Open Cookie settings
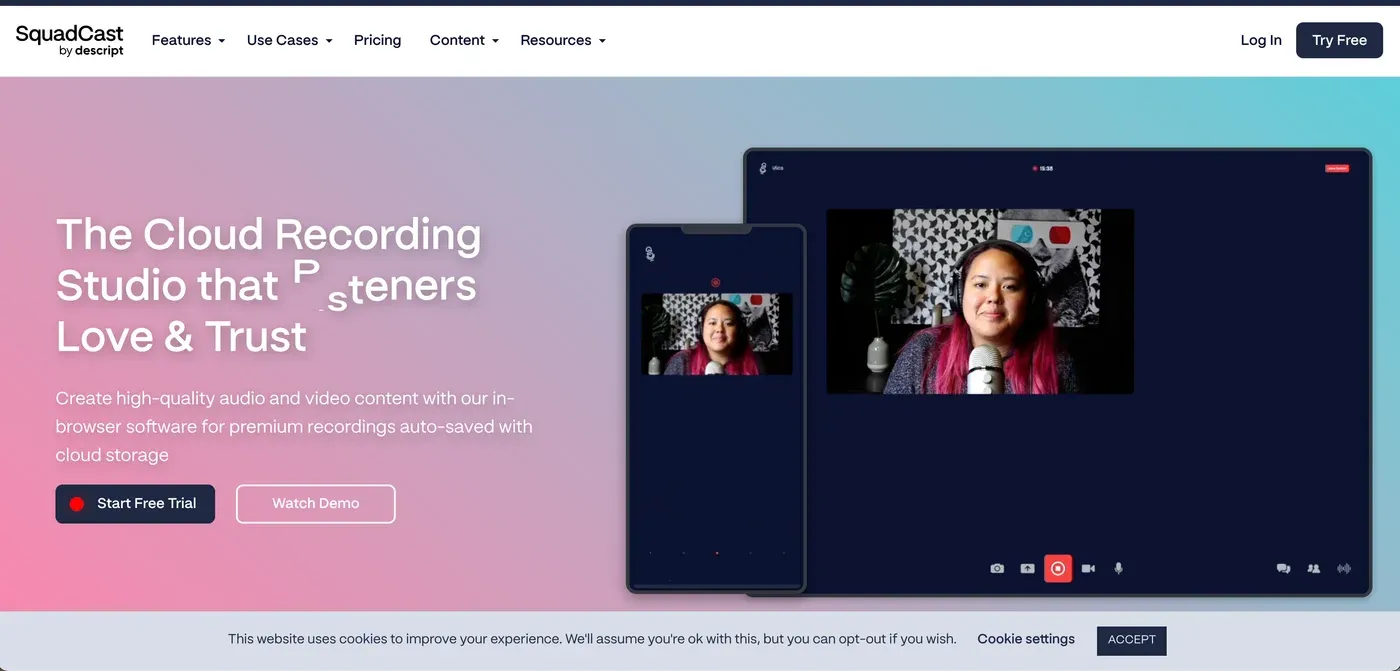1400x671 pixels. tap(1026, 639)
